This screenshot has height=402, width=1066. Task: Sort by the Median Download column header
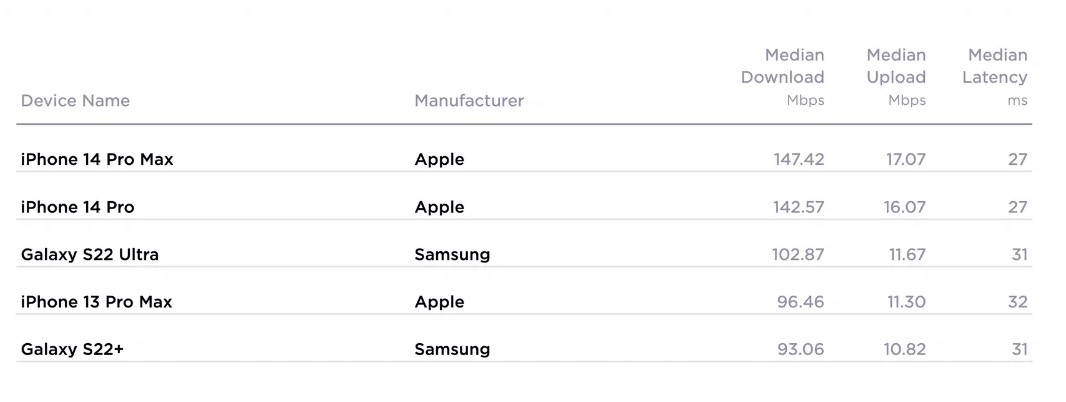pos(783,76)
